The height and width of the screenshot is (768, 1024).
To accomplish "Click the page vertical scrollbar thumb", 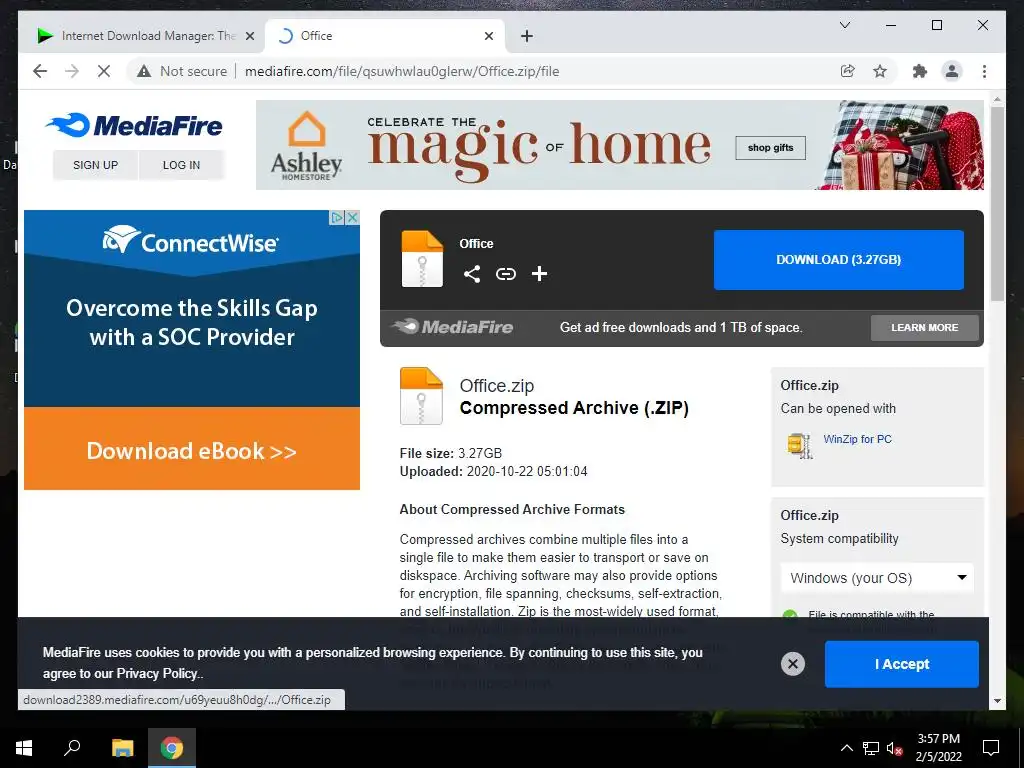I will 997,204.
